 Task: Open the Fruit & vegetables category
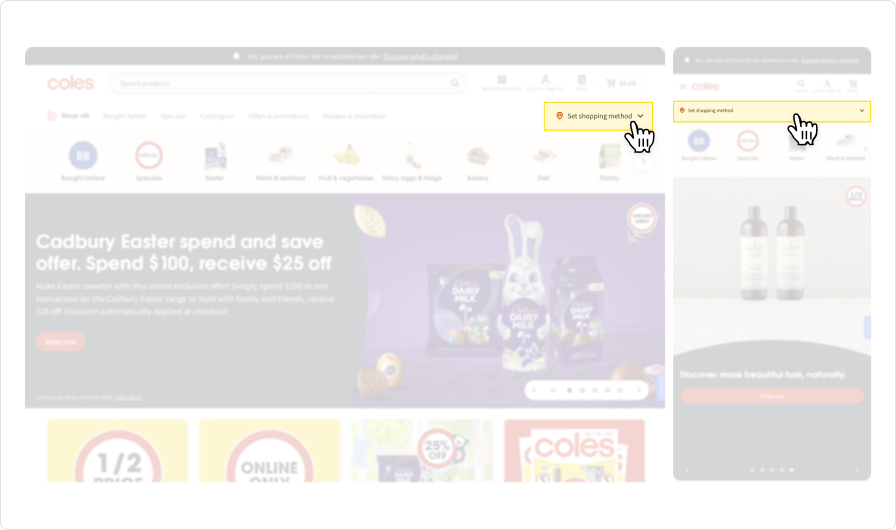click(x=346, y=161)
